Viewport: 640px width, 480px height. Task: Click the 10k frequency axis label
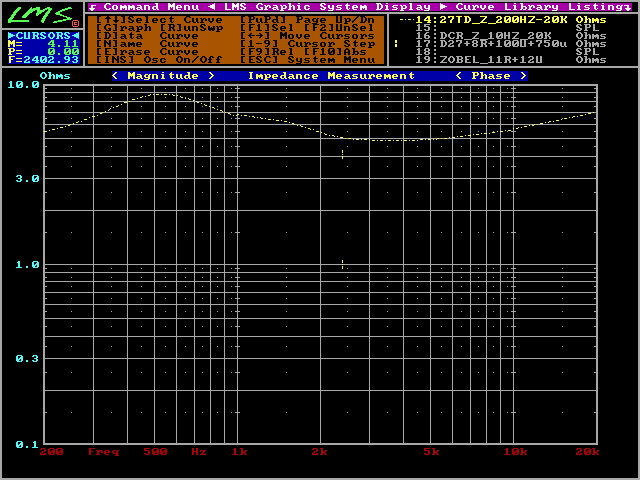(x=515, y=452)
